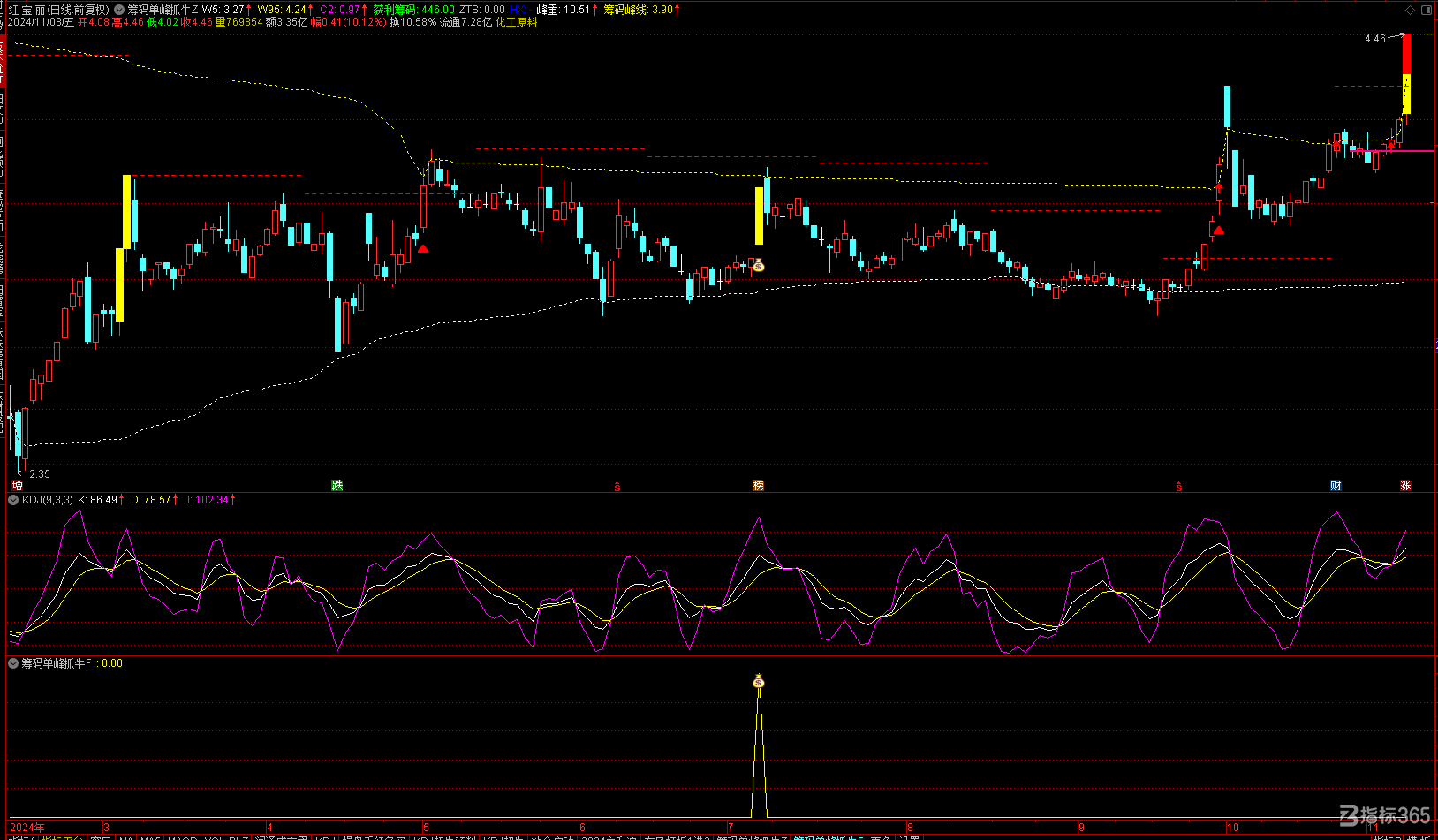Click the 财 event marker under chart
The width and height of the screenshot is (1438, 840).
pos(1336,486)
